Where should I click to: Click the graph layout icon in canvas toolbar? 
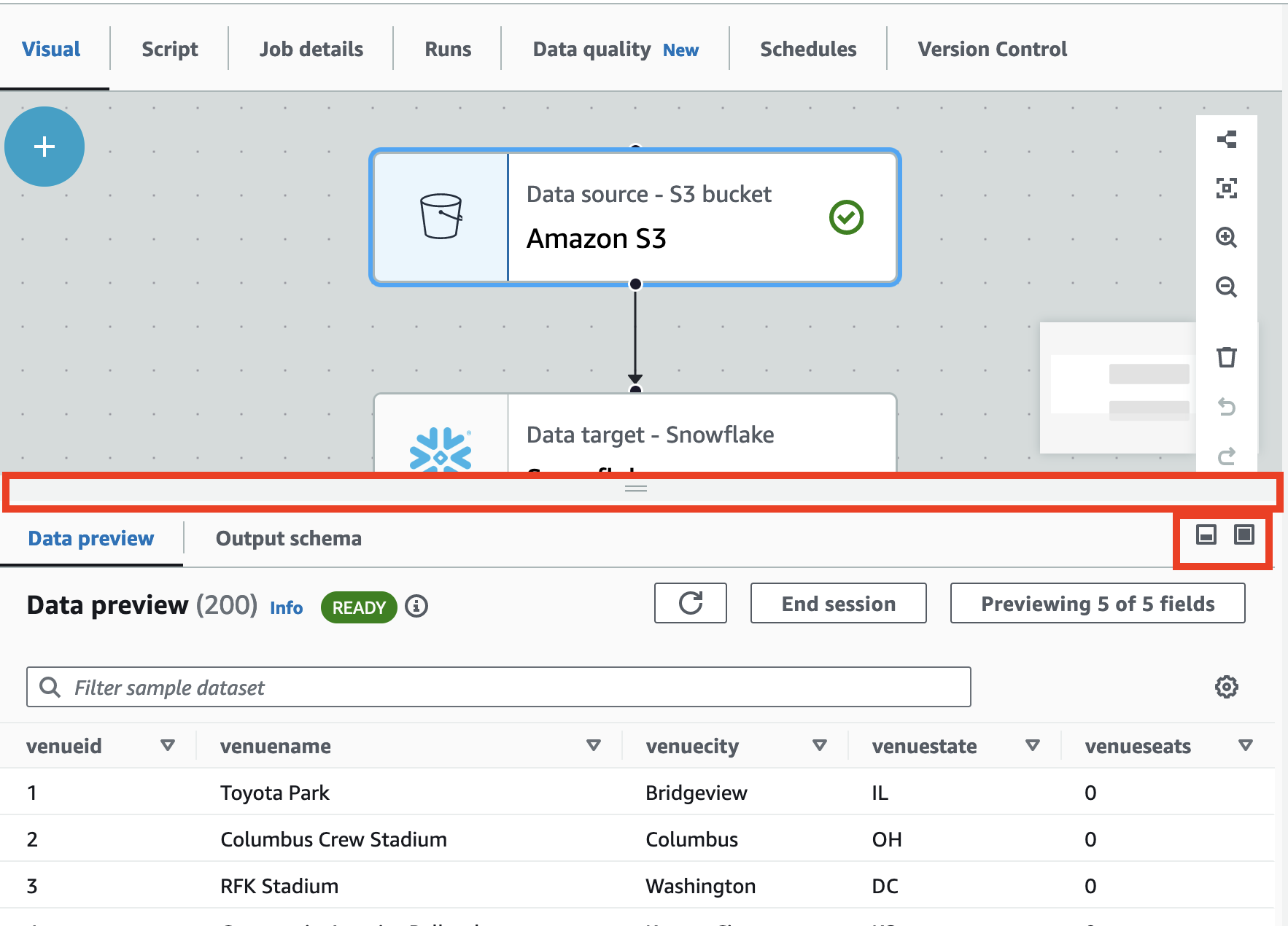[x=1227, y=139]
